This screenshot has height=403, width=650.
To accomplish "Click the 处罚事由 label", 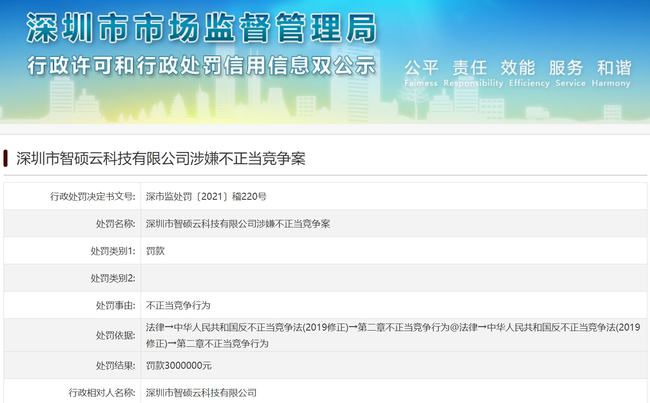I will (115, 306).
